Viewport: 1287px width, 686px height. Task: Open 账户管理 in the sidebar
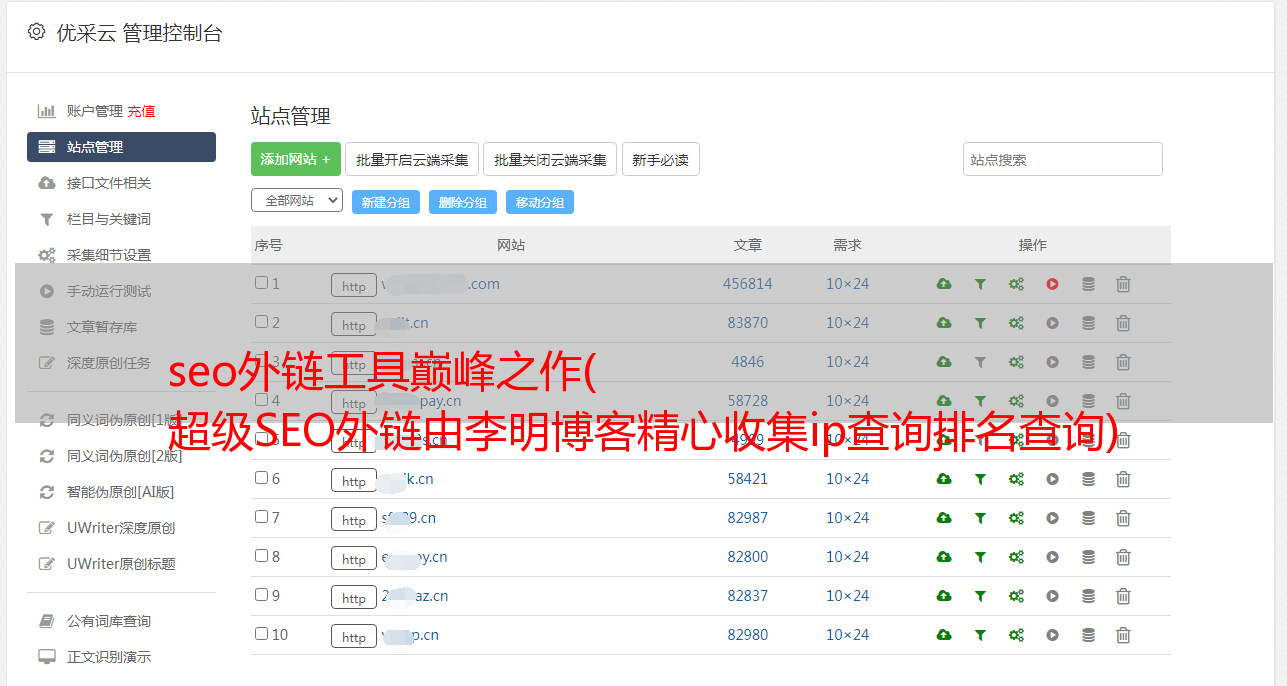pos(94,111)
